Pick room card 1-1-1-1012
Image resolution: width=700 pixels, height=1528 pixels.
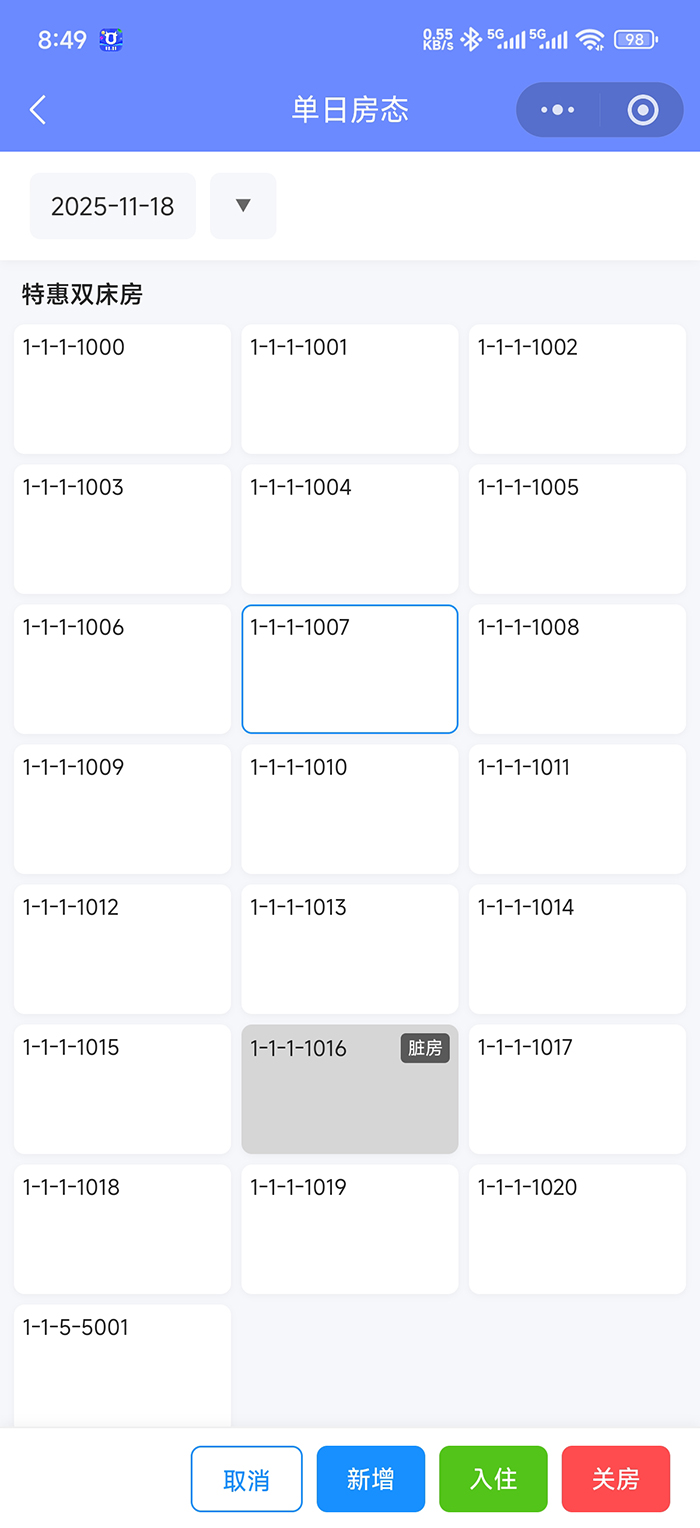coord(122,949)
